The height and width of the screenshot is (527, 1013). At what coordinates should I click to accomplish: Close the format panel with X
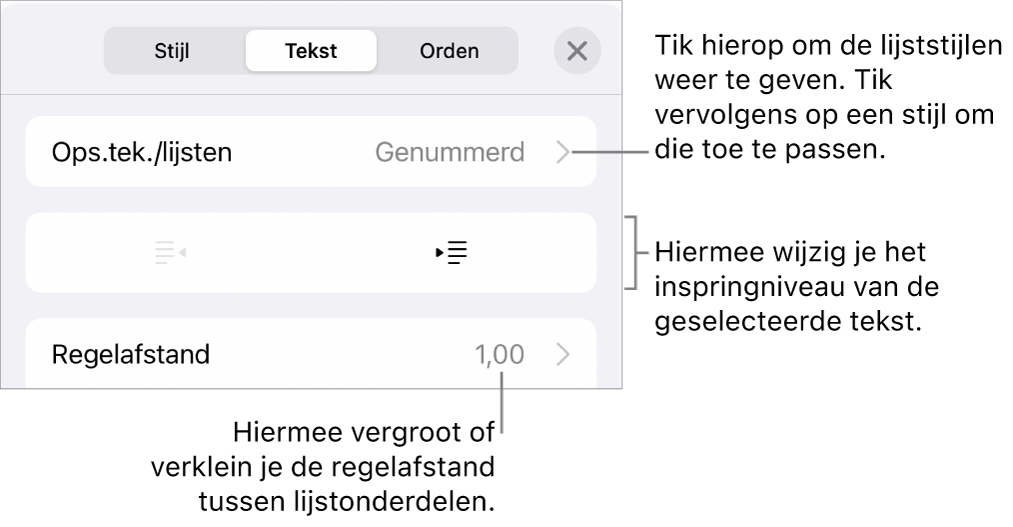click(577, 51)
